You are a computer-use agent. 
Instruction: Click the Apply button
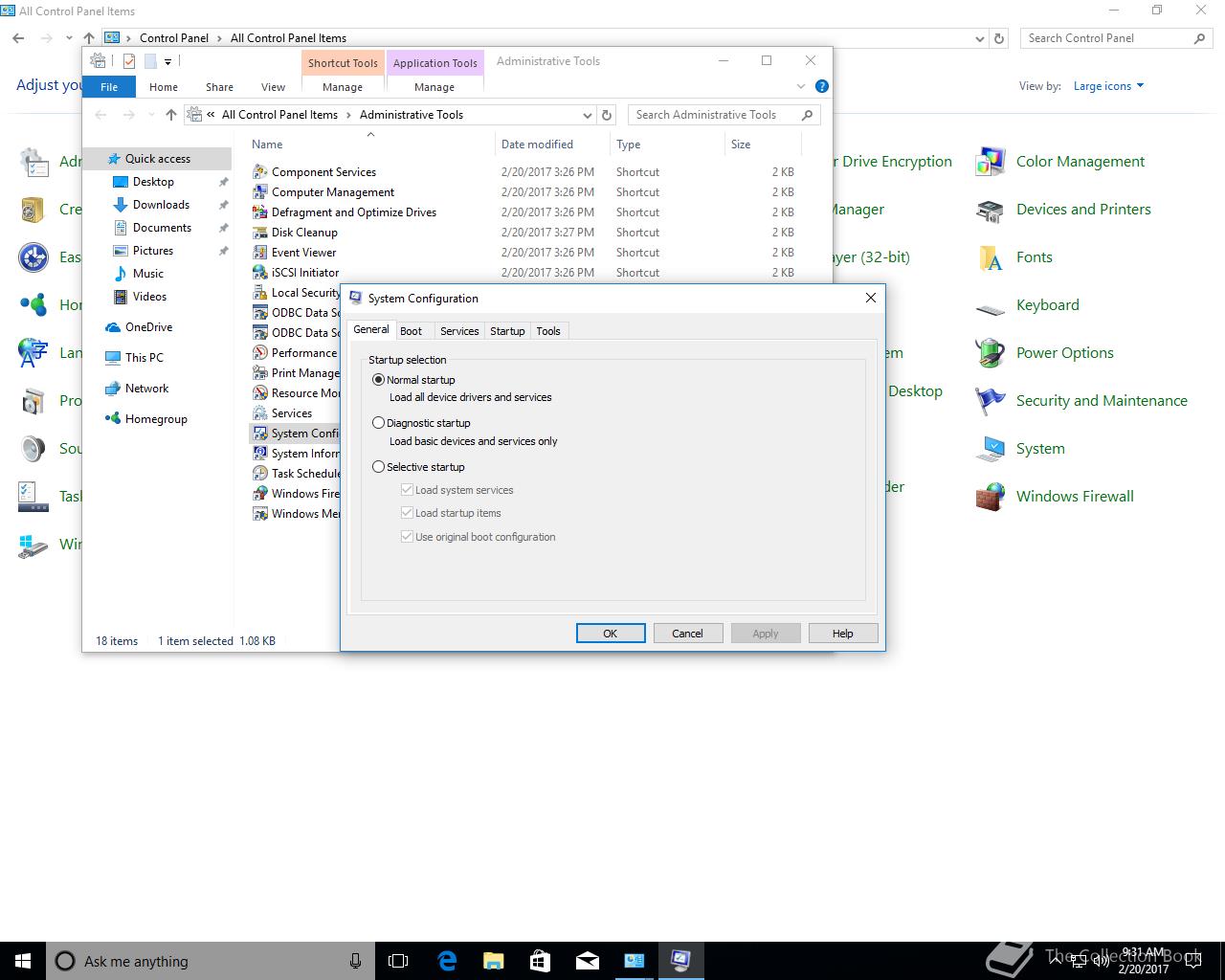[x=765, y=634]
